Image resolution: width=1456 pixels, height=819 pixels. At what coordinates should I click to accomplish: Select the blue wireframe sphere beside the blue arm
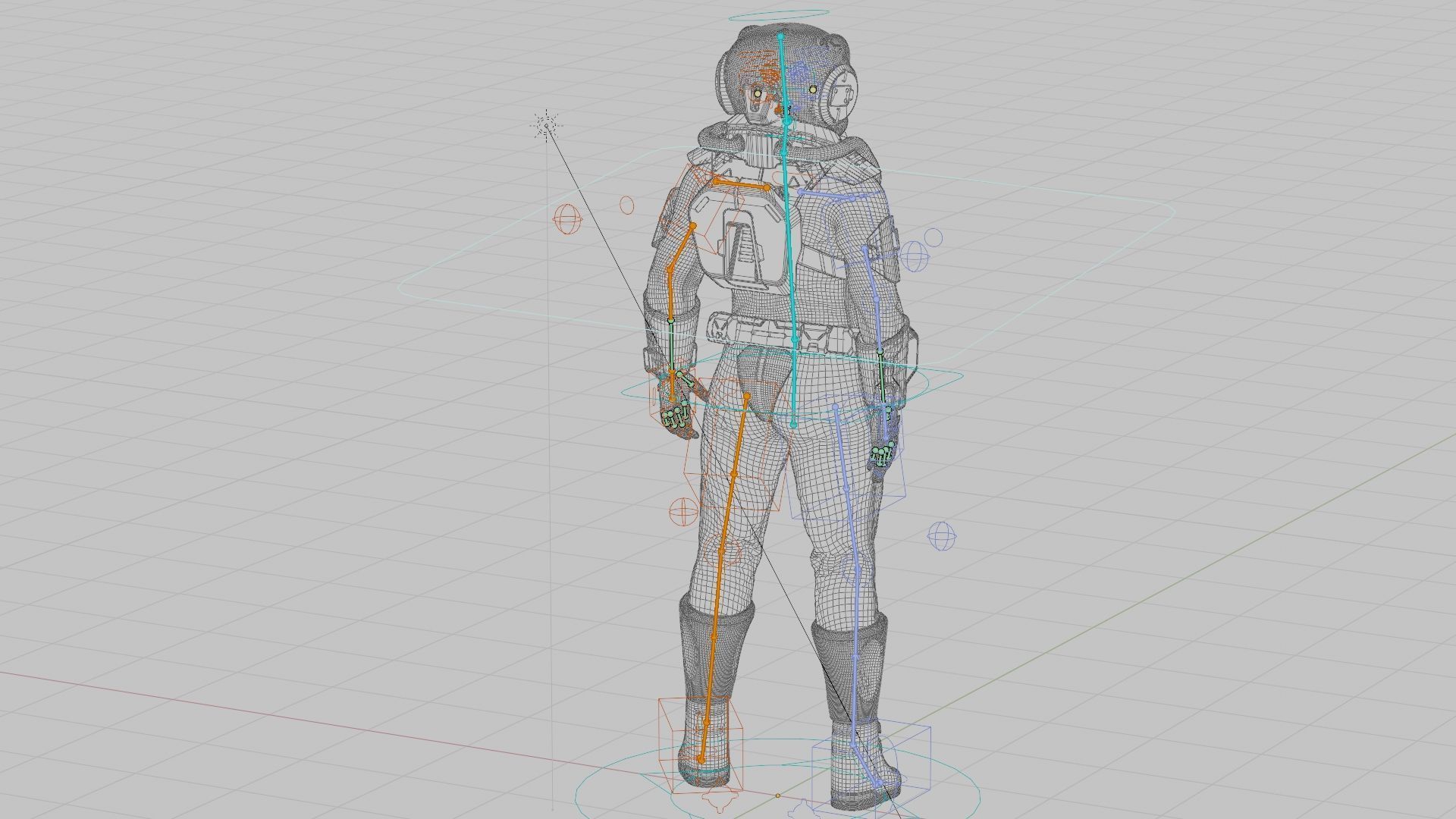pyautogui.click(x=915, y=256)
